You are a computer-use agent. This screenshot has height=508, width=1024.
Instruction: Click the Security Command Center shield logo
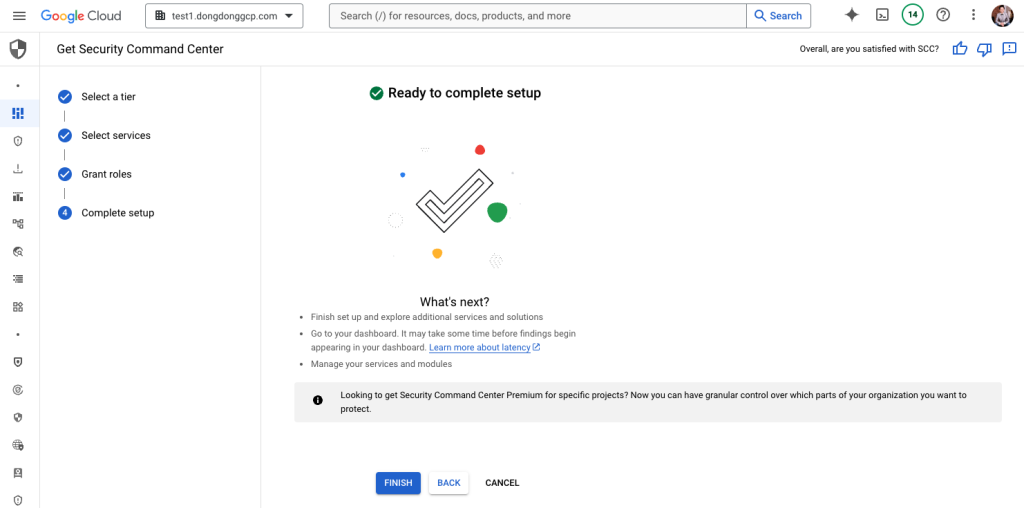pos(18,49)
